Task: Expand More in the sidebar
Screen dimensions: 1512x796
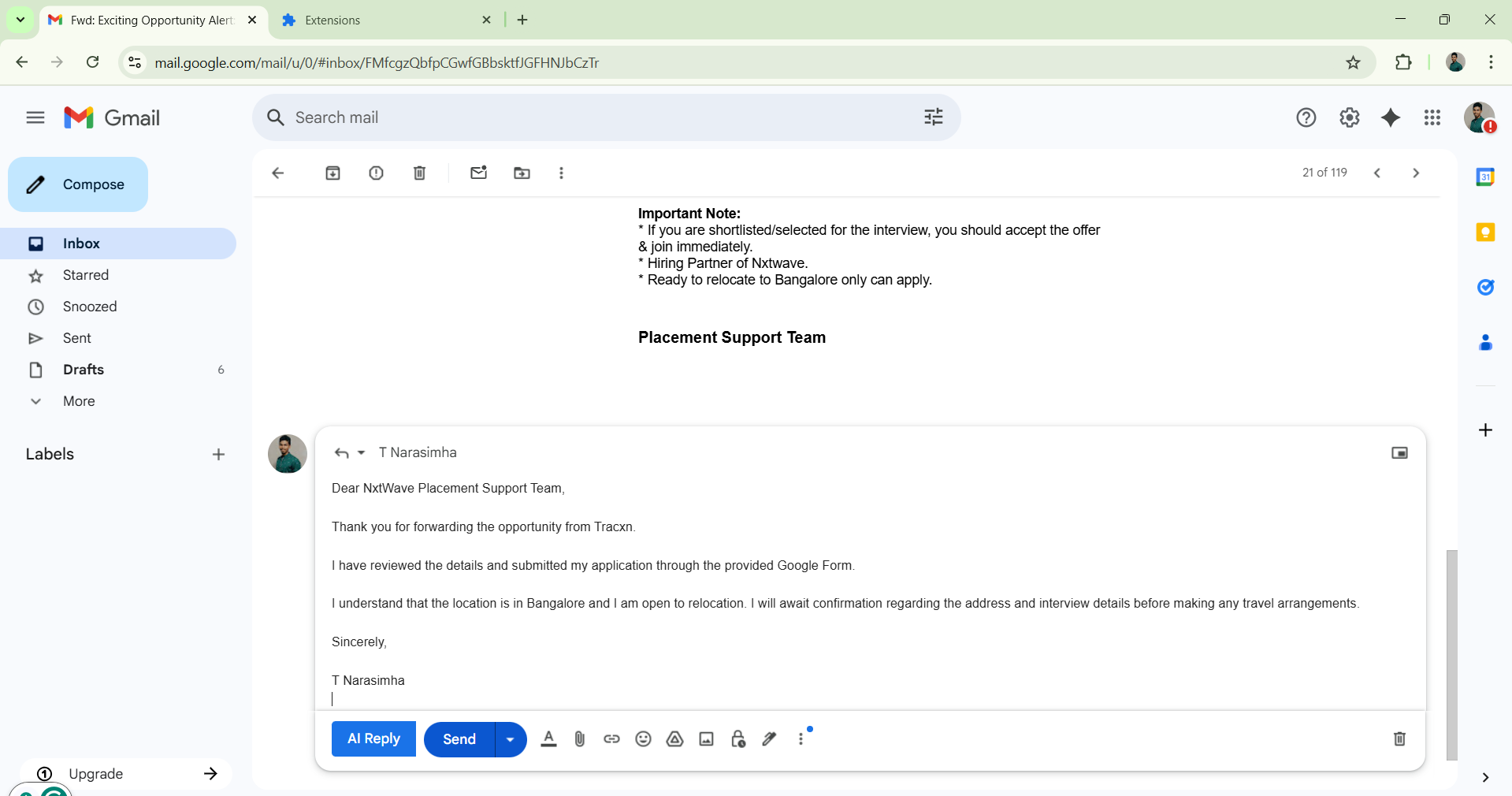Action: [78, 400]
